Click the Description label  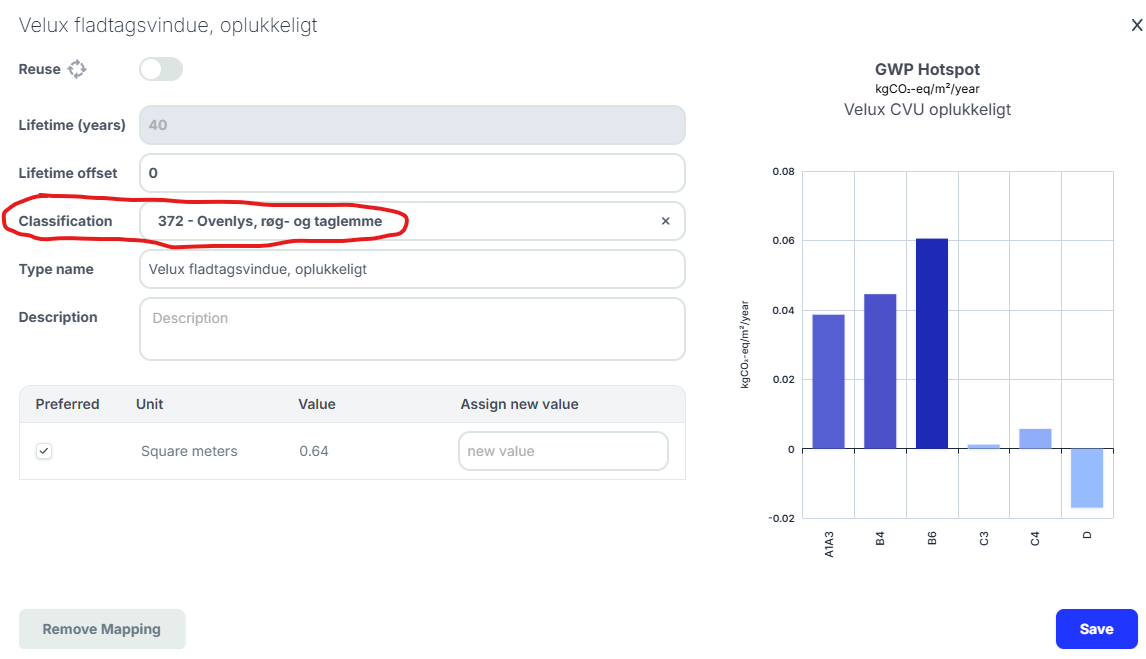[x=58, y=317]
